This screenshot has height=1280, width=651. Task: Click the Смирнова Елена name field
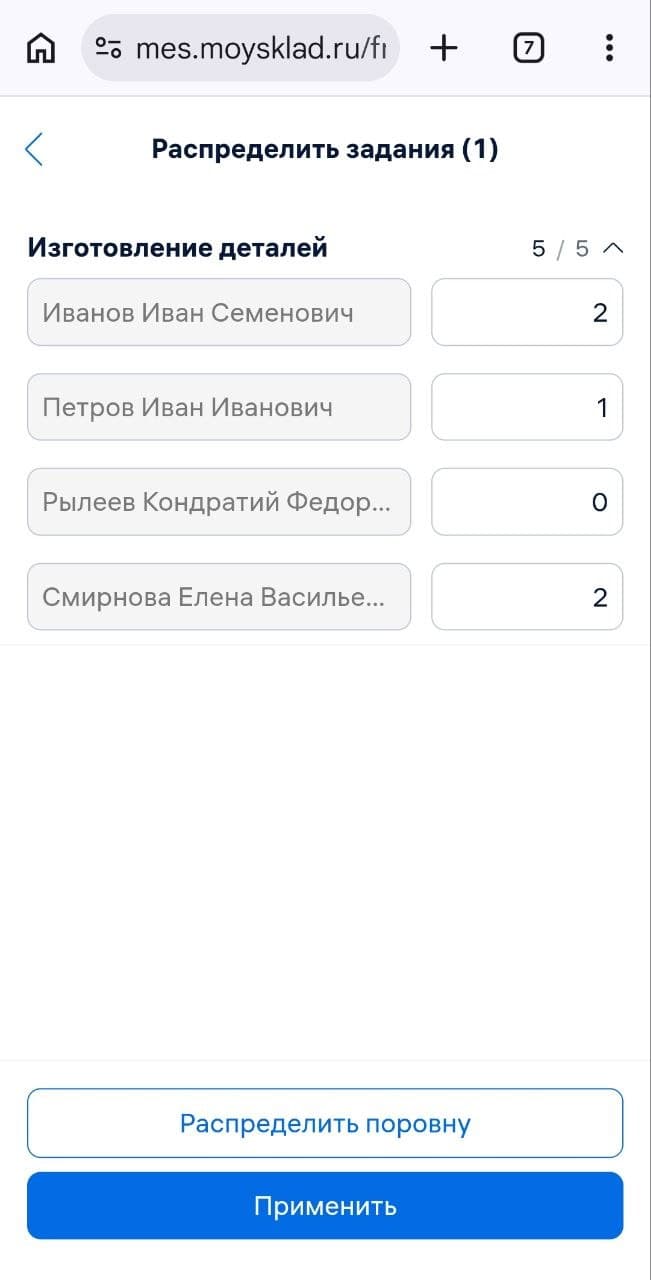pyautogui.click(x=219, y=596)
